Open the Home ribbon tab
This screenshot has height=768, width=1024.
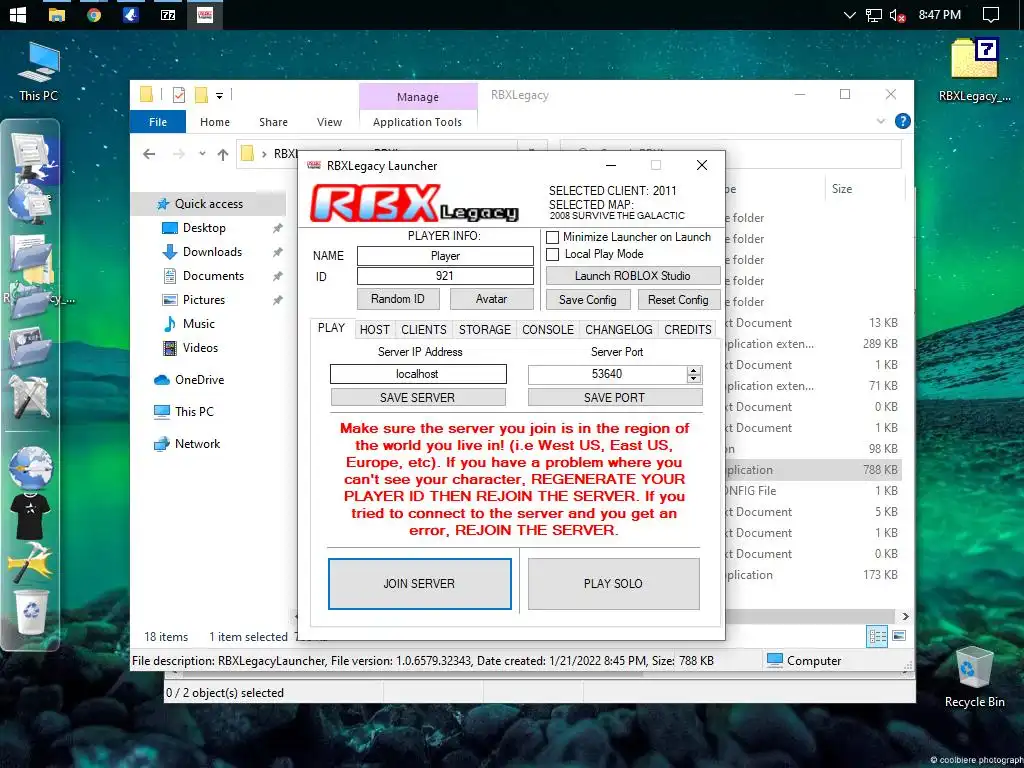click(215, 122)
